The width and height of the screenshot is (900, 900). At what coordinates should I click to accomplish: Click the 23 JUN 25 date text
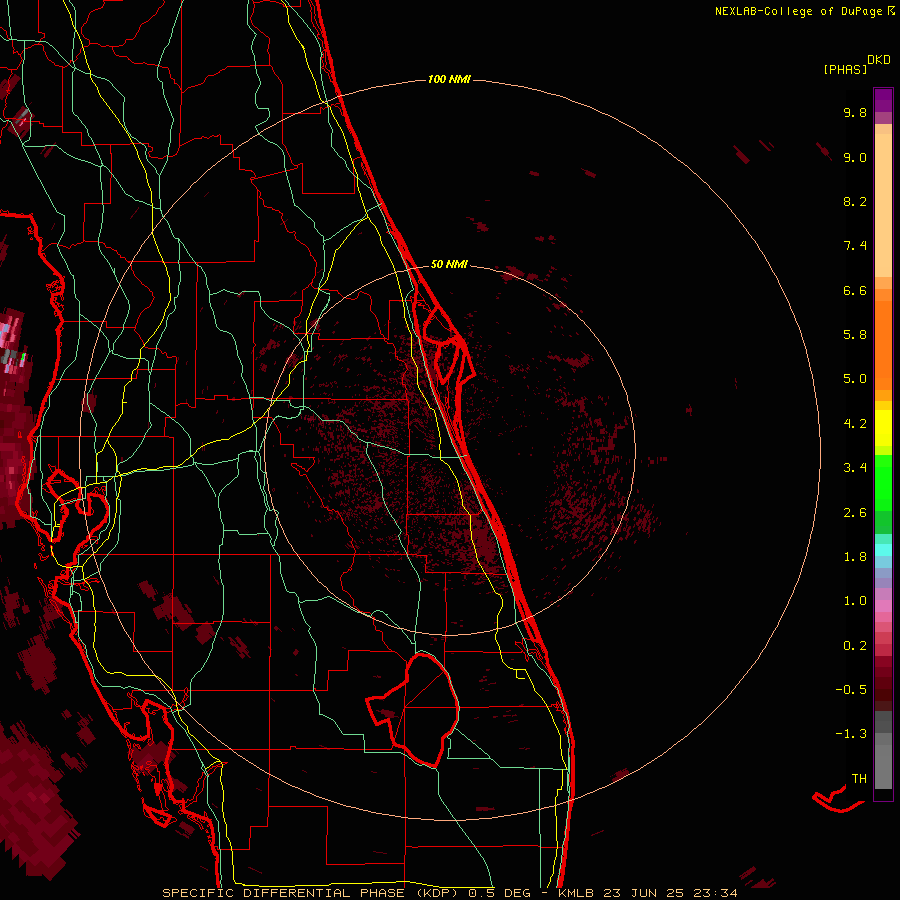(644, 893)
